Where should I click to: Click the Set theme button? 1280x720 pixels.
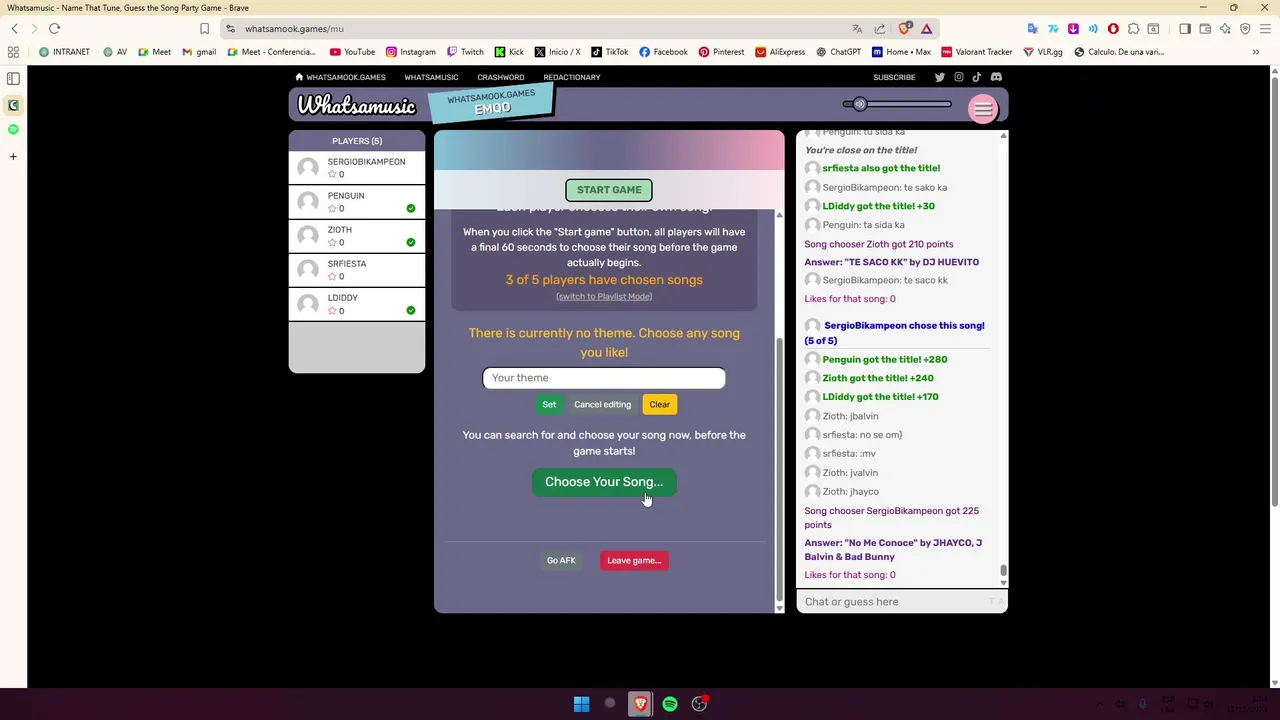[x=549, y=404]
